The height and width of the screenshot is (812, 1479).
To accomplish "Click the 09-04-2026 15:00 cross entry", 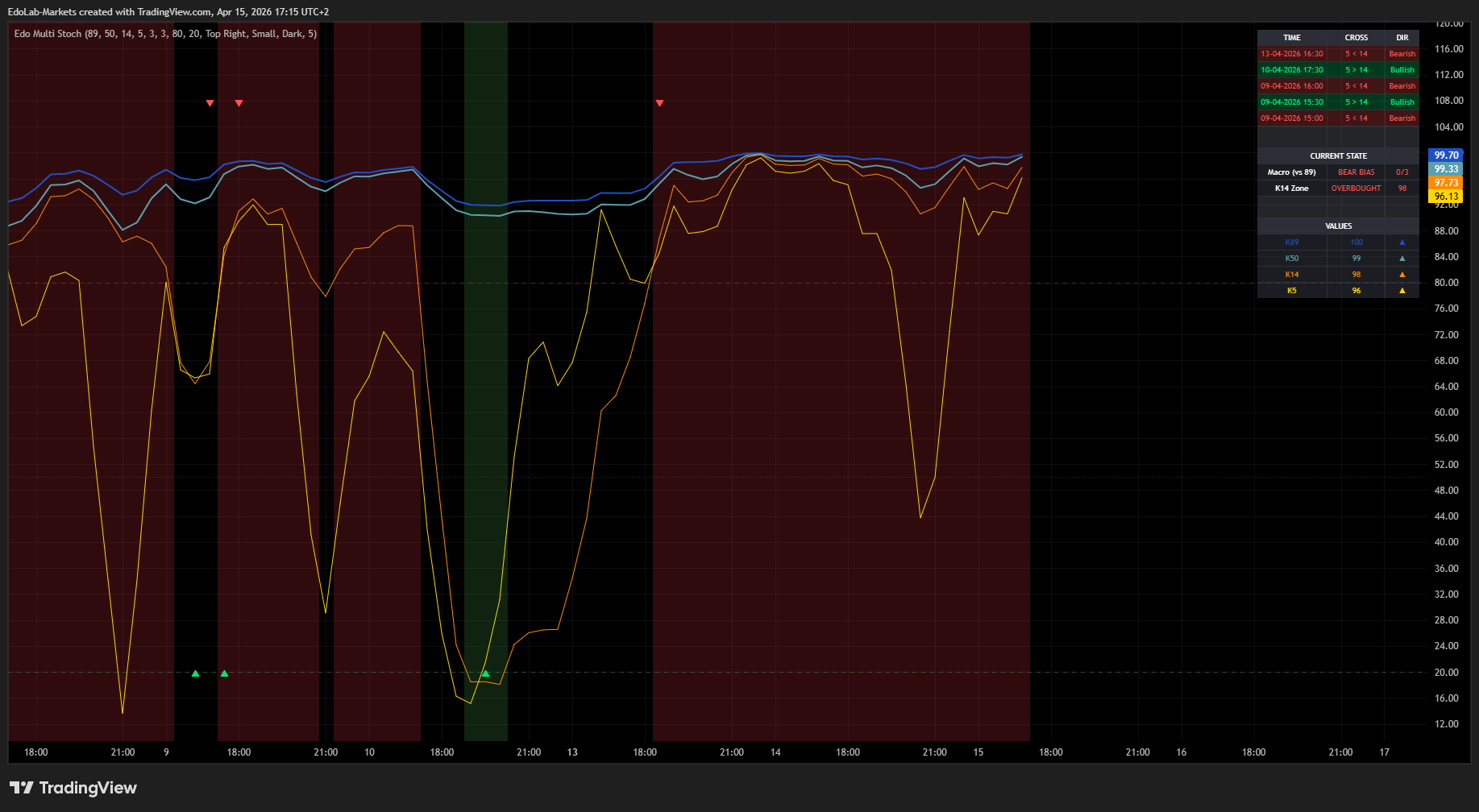I will pos(1292,118).
